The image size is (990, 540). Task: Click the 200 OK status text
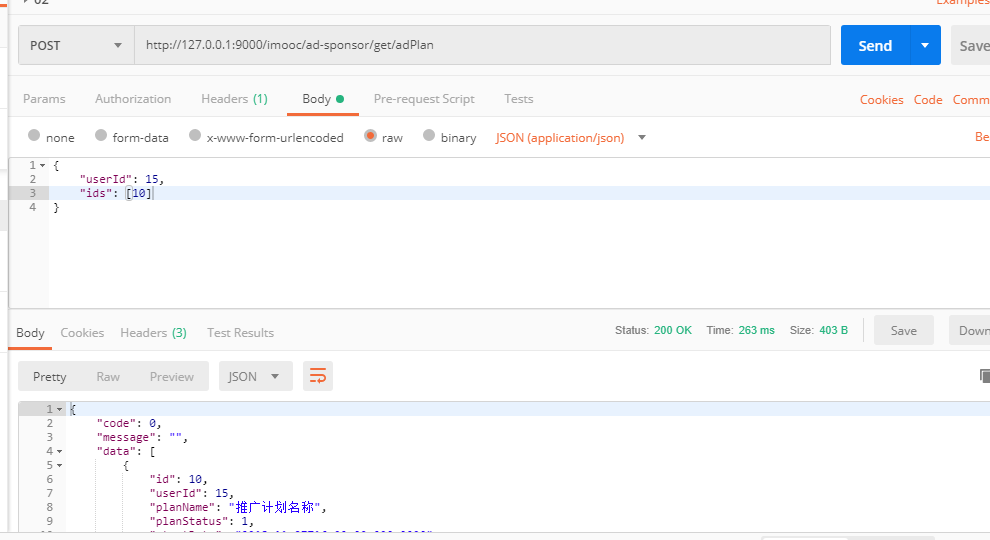pos(672,330)
